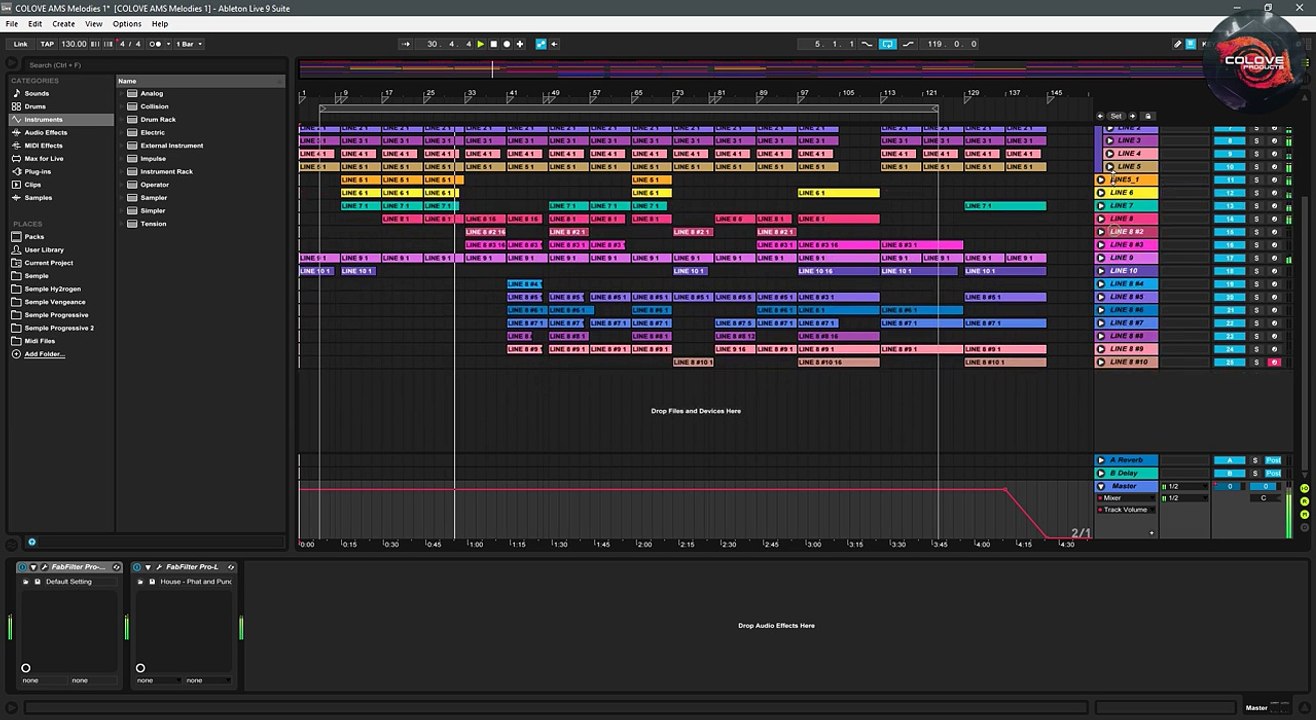Expand the Sampler instrument entry

click(x=122, y=198)
